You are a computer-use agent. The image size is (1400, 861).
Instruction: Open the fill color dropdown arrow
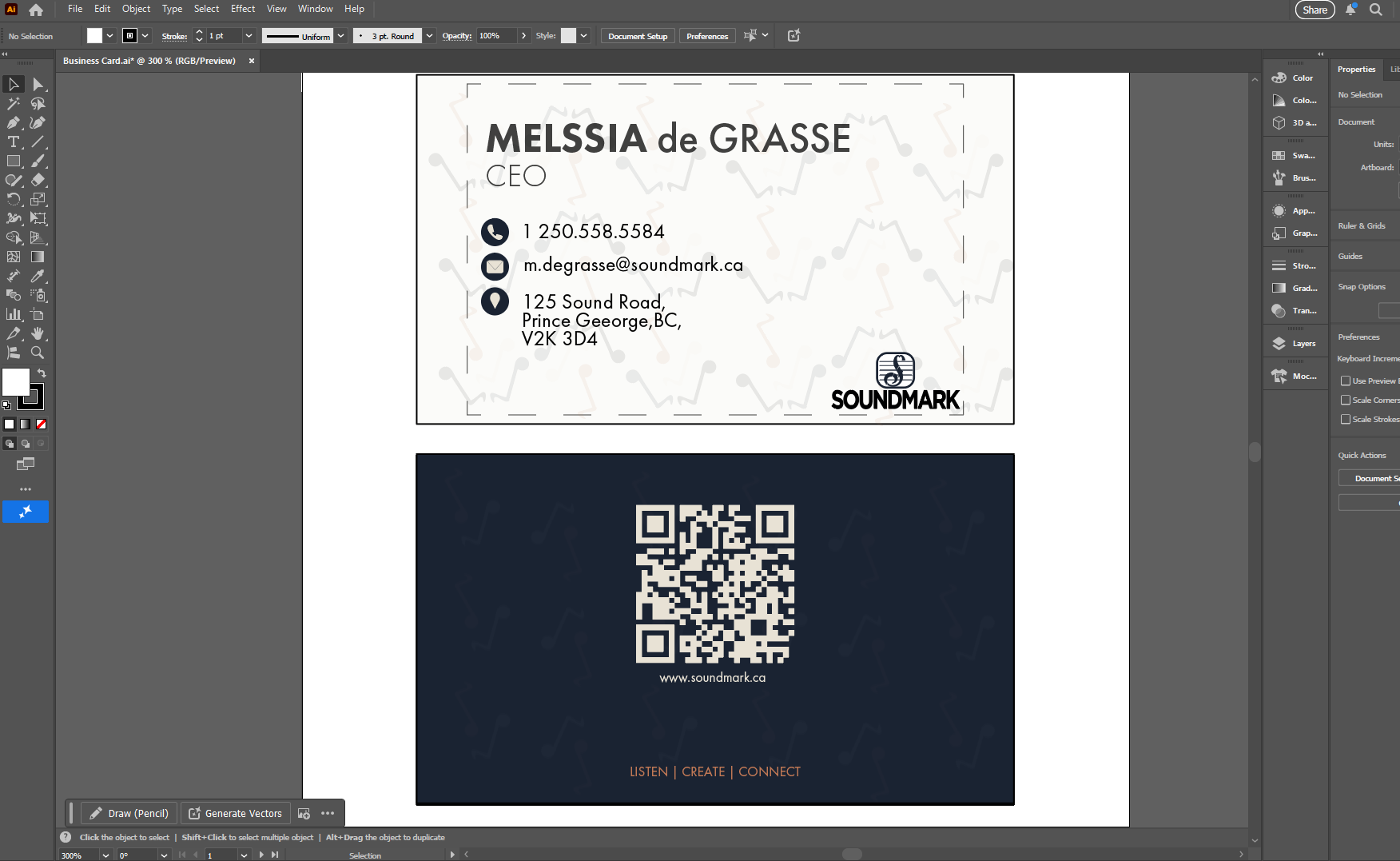[109, 36]
